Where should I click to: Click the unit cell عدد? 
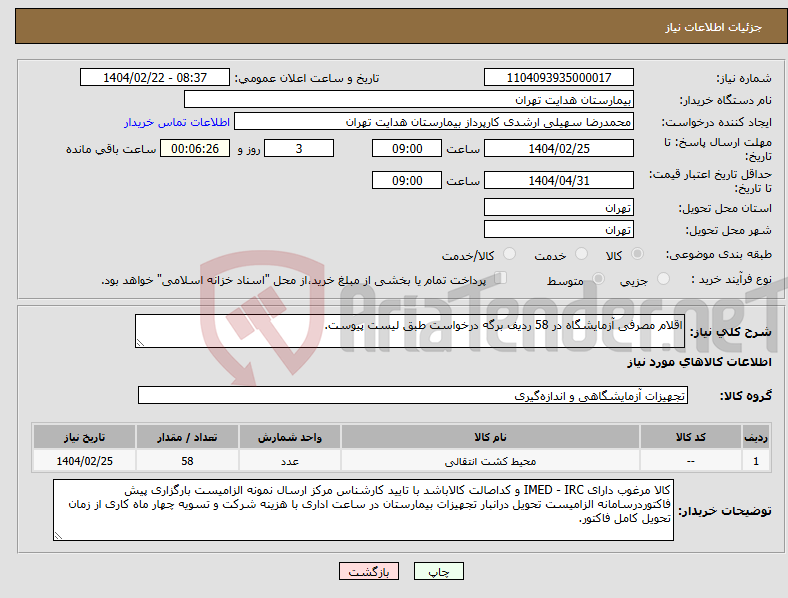point(290,461)
